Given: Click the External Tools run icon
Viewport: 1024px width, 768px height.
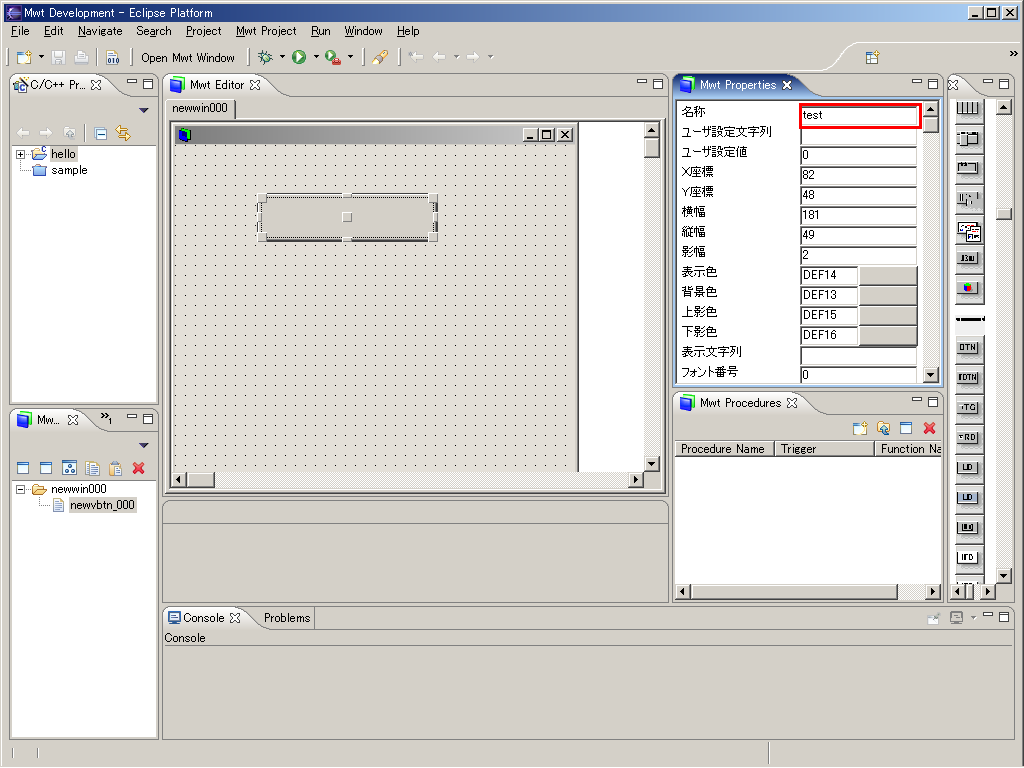Looking at the screenshot, I should point(333,57).
